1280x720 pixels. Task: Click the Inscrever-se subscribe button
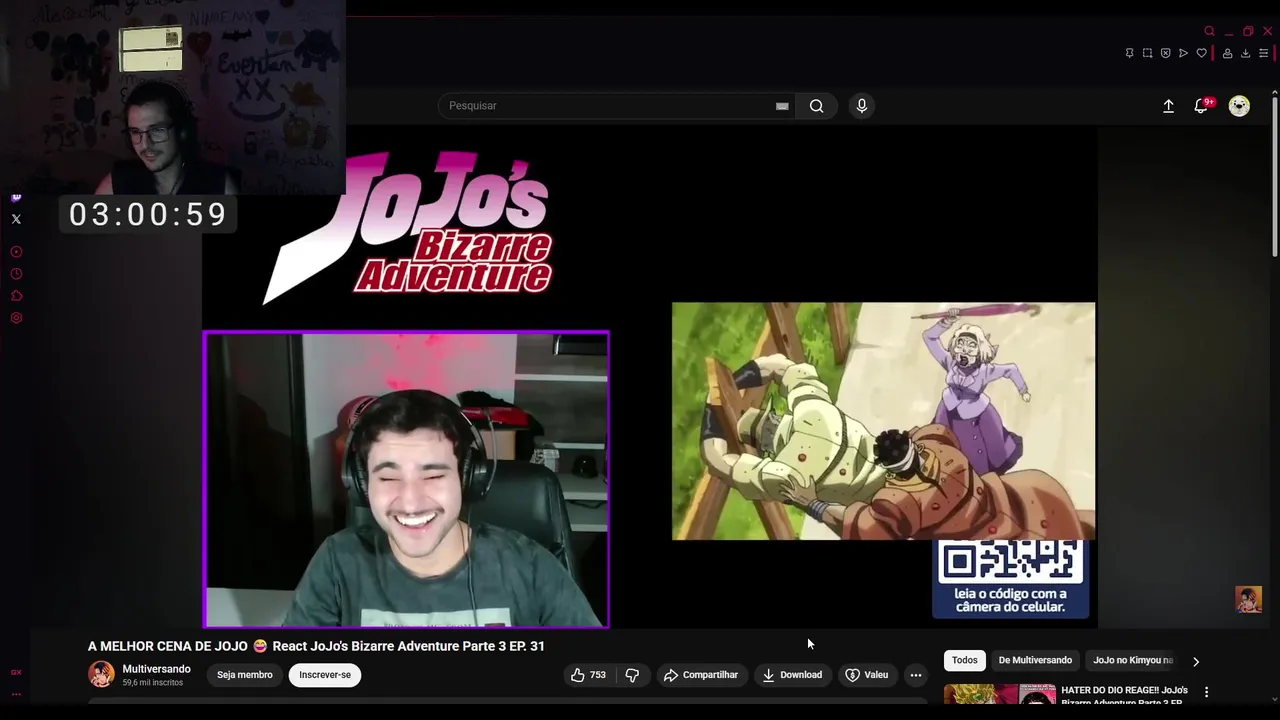coord(325,675)
